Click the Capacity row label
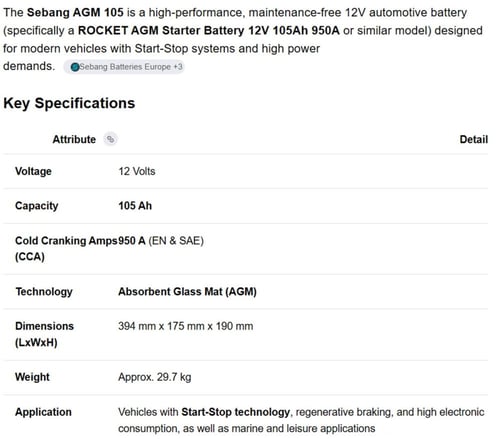 pos(37,206)
